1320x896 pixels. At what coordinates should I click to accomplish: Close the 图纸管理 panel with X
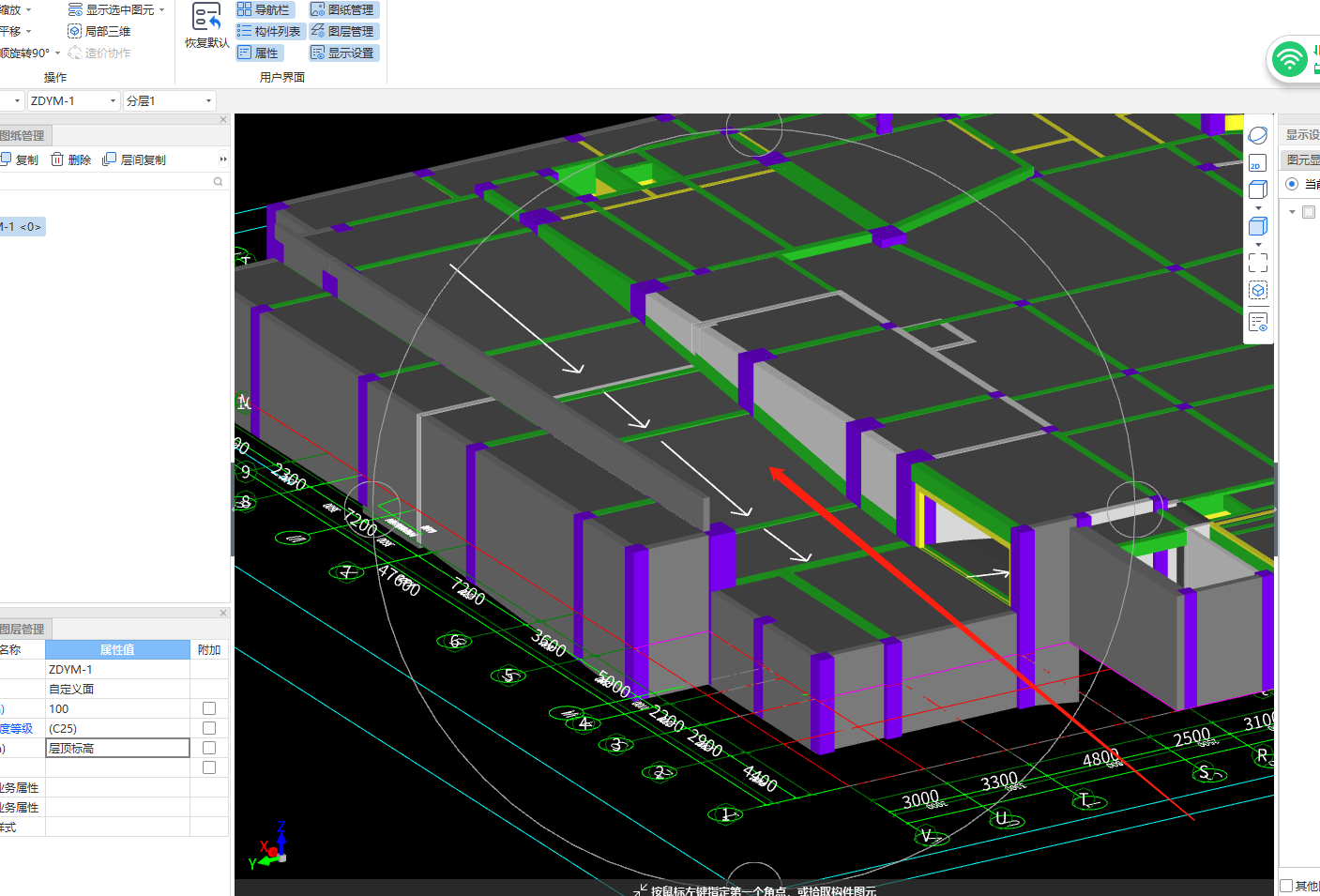[x=222, y=119]
